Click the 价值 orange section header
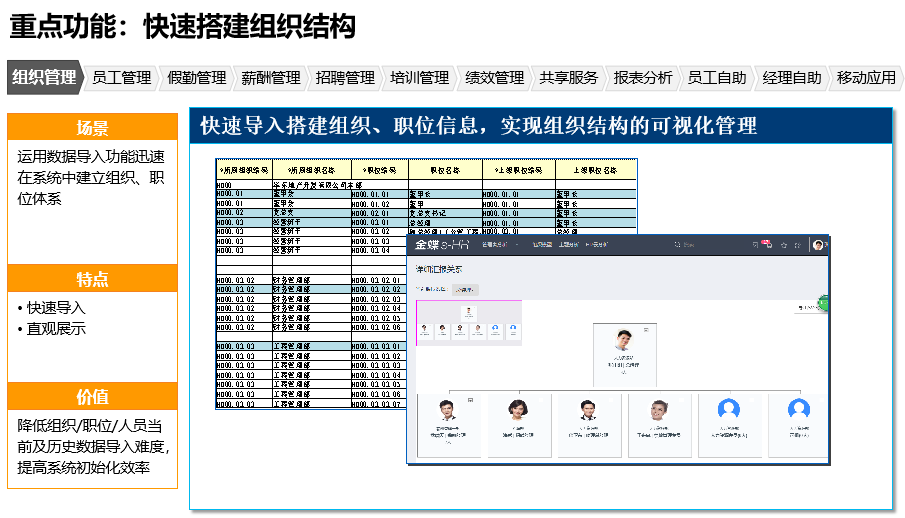The height and width of the screenshot is (518, 905). (x=92, y=397)
